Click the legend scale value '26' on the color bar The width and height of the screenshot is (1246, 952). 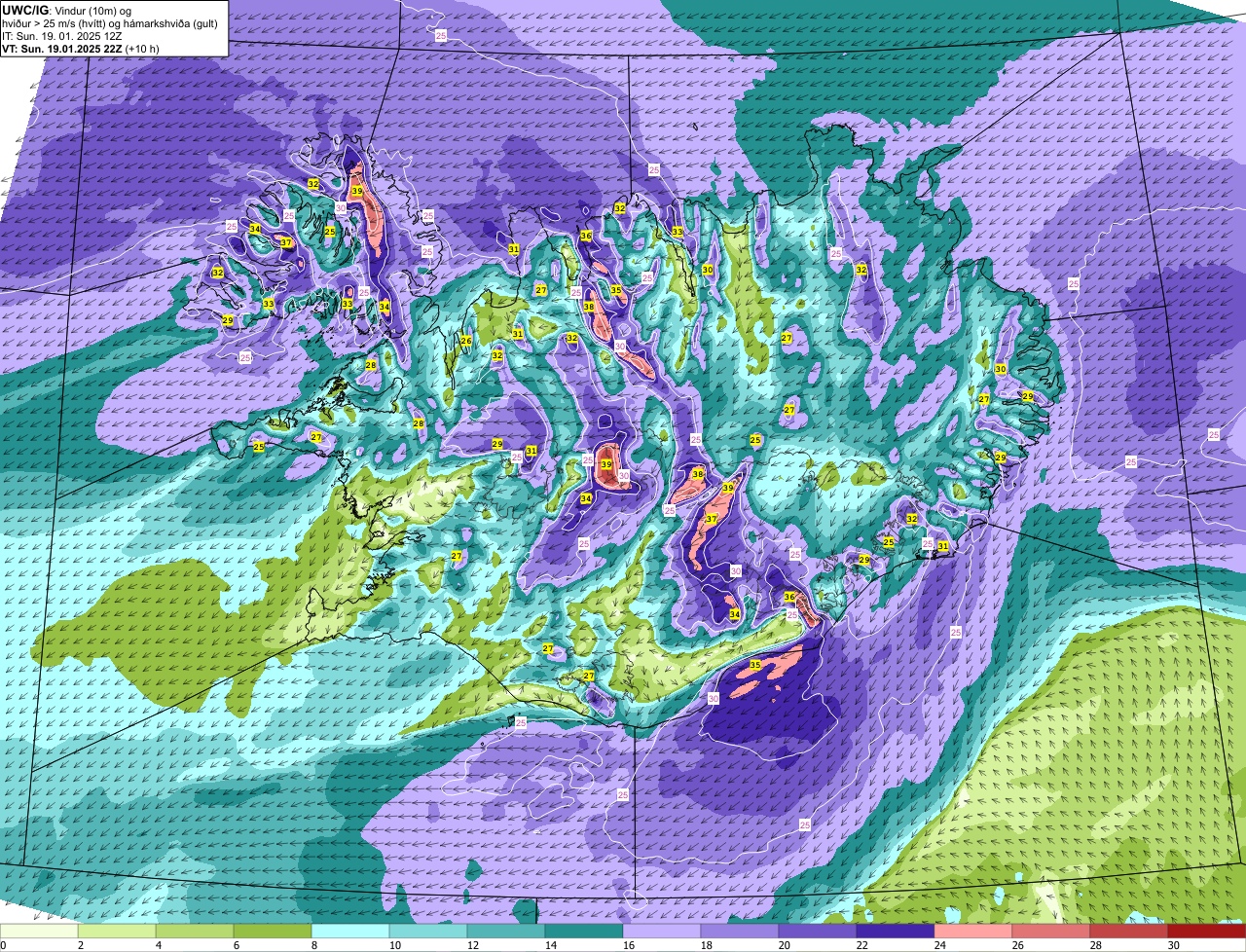pos(1018,945)
